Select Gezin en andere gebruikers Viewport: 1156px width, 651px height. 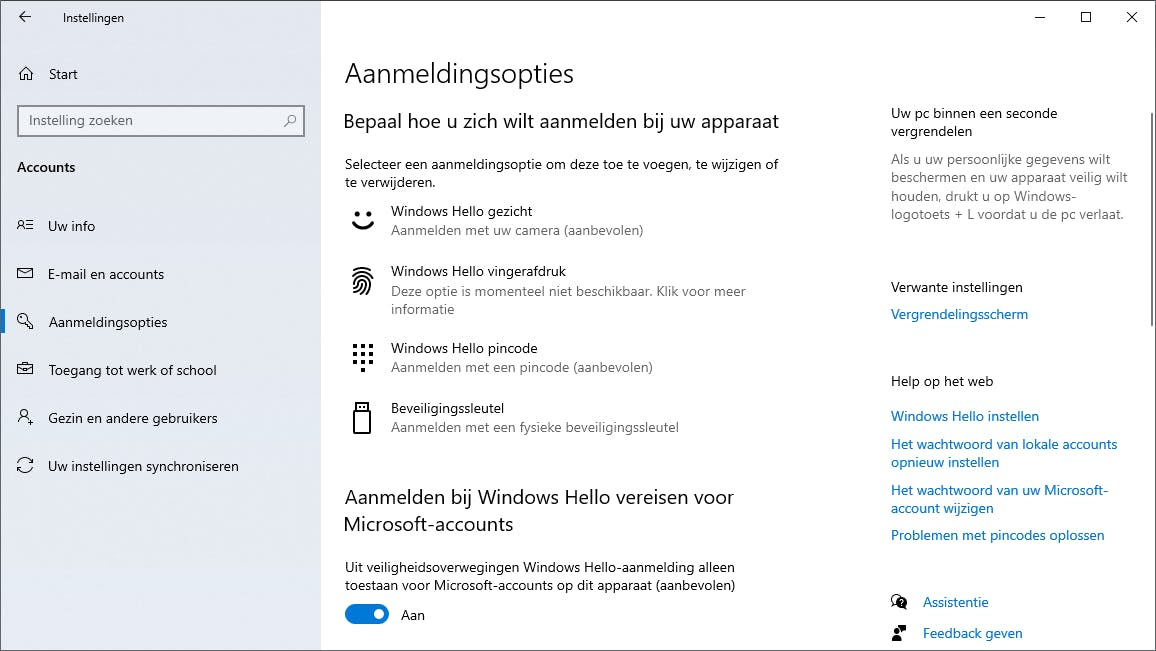133,418
